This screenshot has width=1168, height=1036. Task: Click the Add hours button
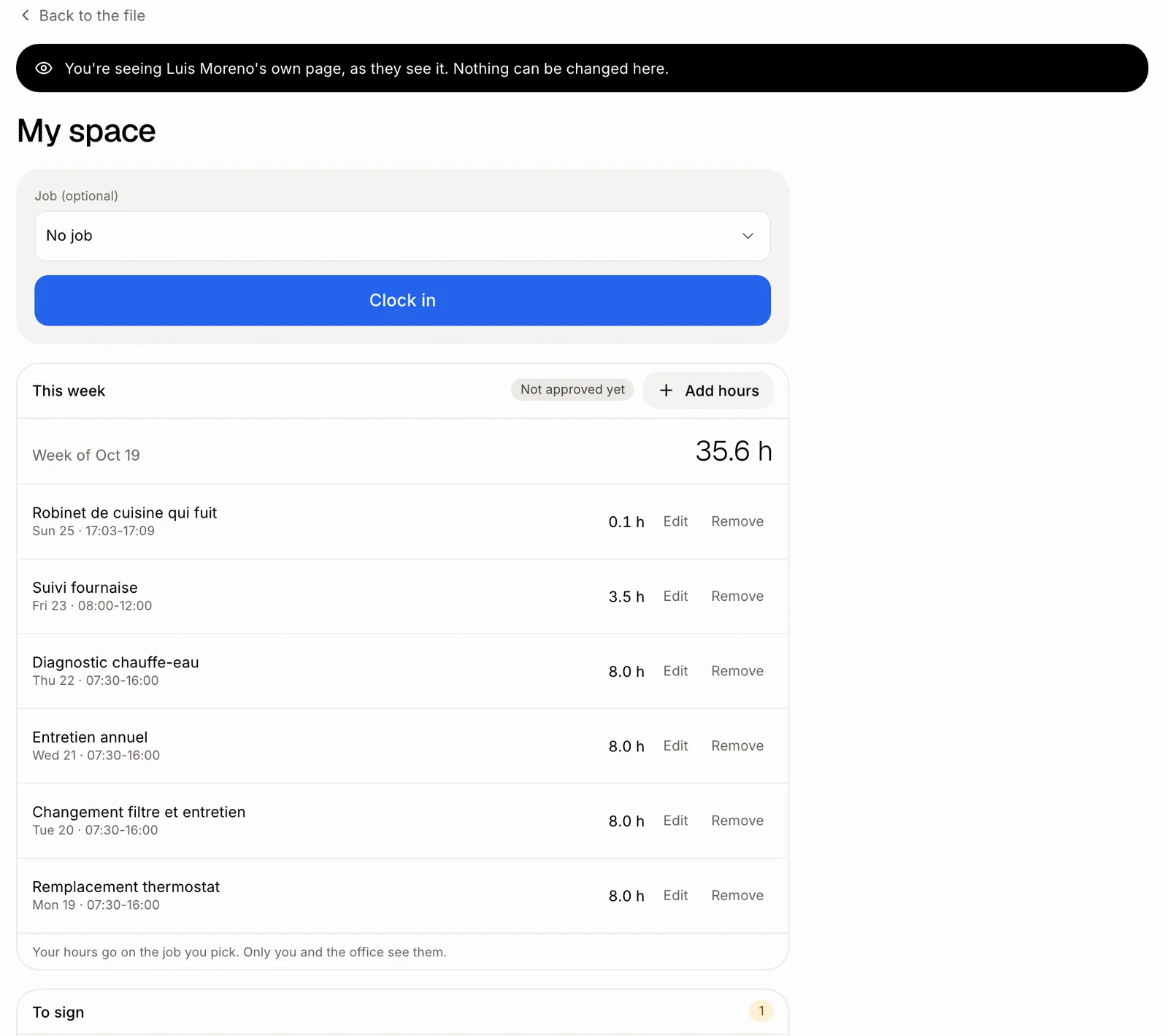[x=708, y=391]
